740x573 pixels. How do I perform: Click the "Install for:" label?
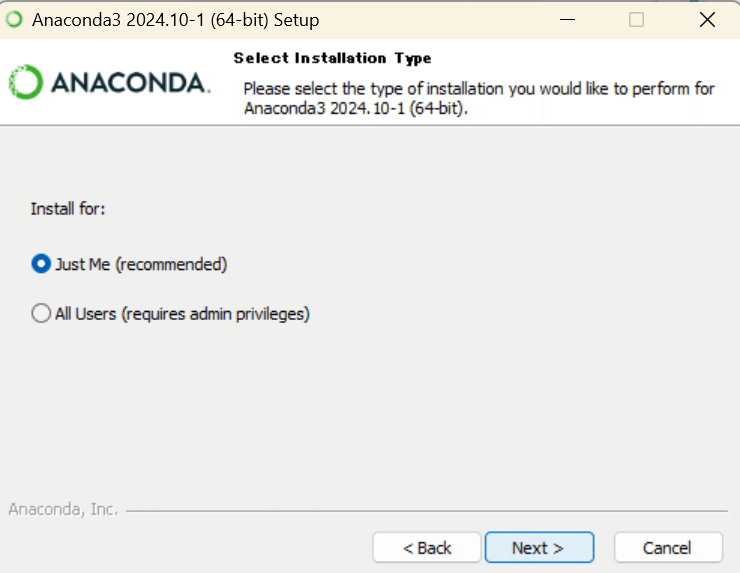[68, 209]
